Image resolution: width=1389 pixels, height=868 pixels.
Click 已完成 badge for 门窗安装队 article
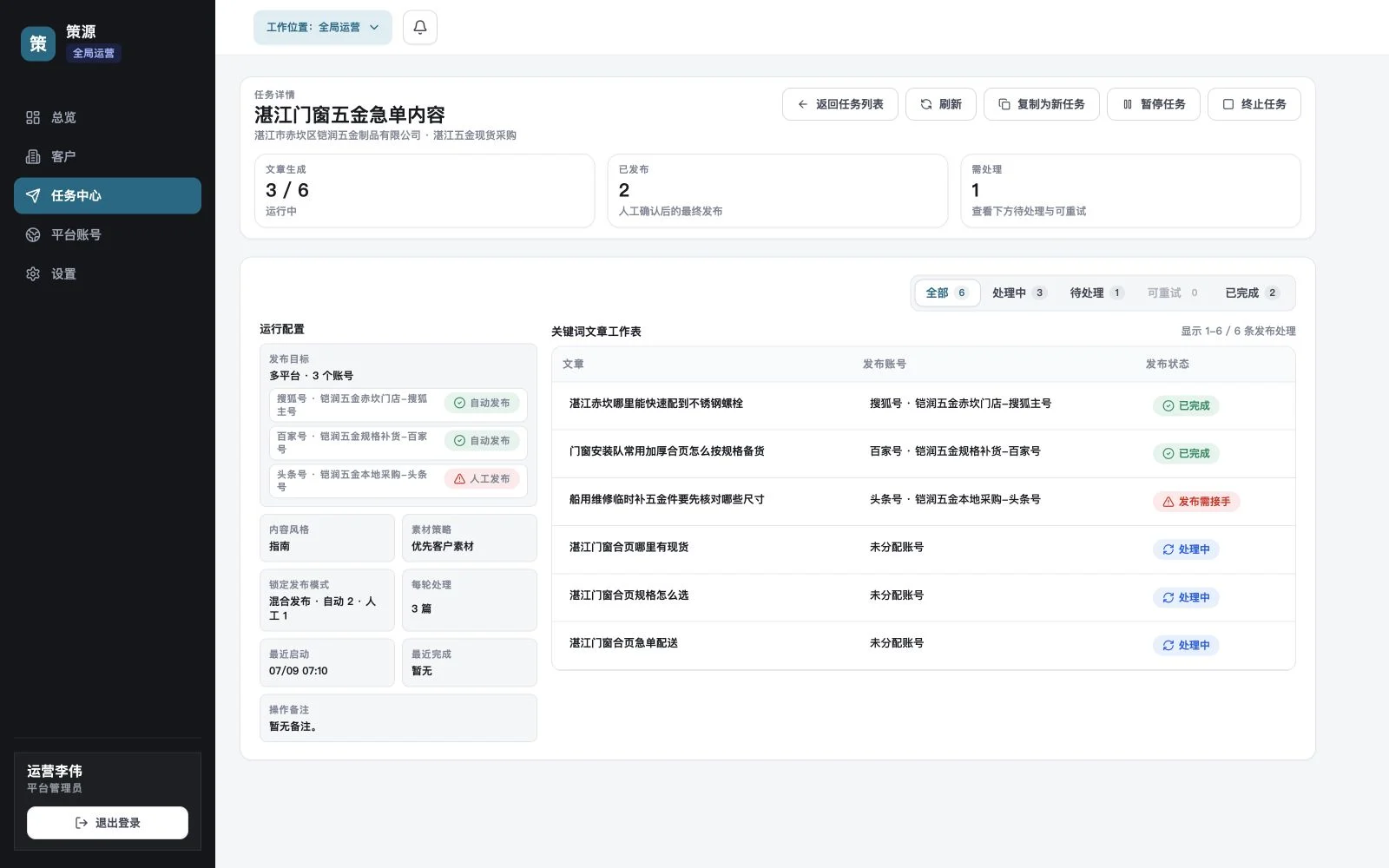click(x=1186, y=454)
